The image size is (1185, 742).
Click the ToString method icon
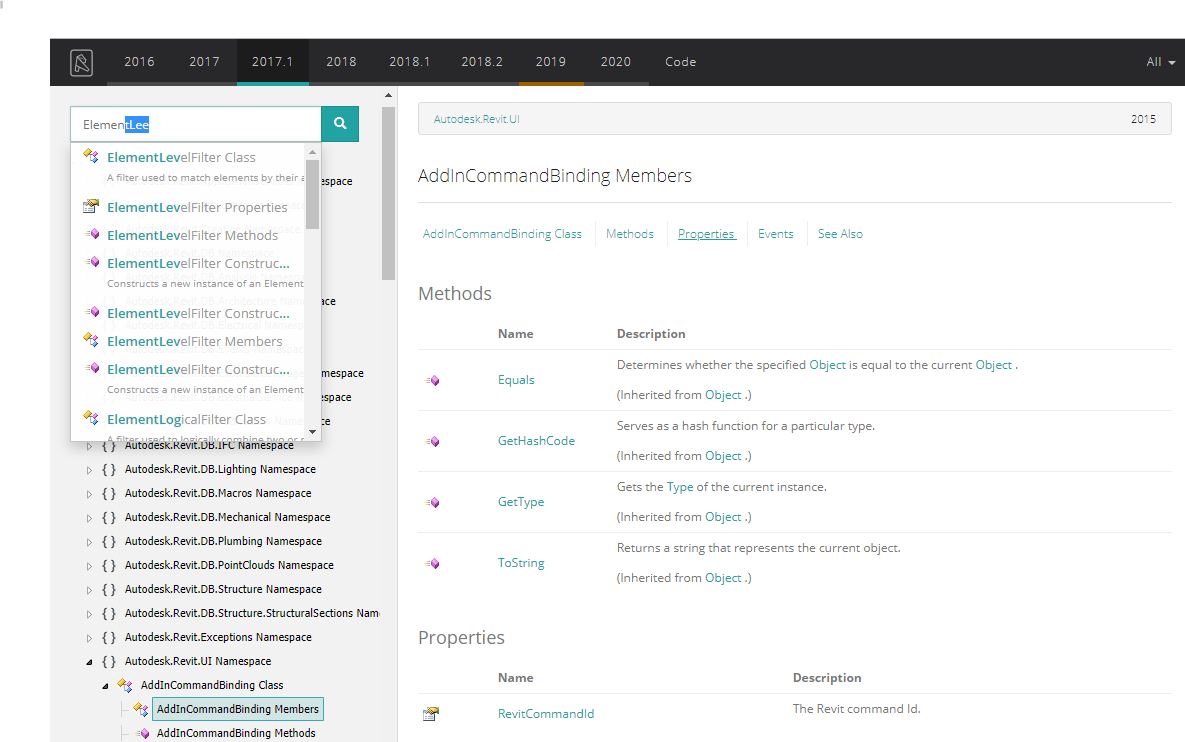(432, 563)
